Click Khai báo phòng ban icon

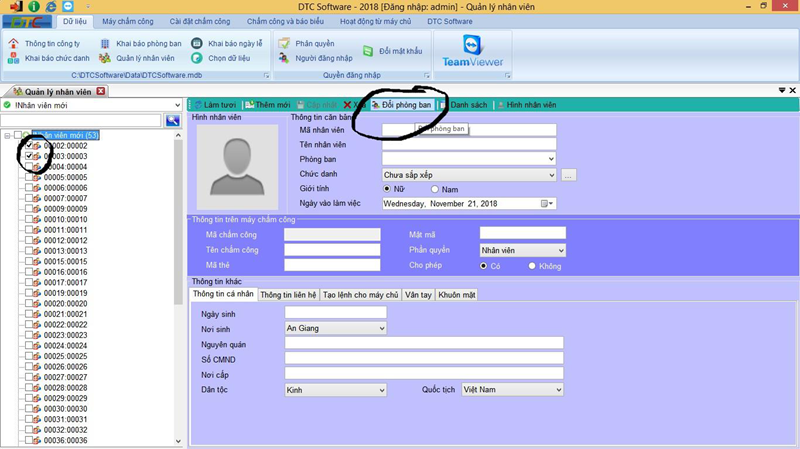[x=107, y=44]
